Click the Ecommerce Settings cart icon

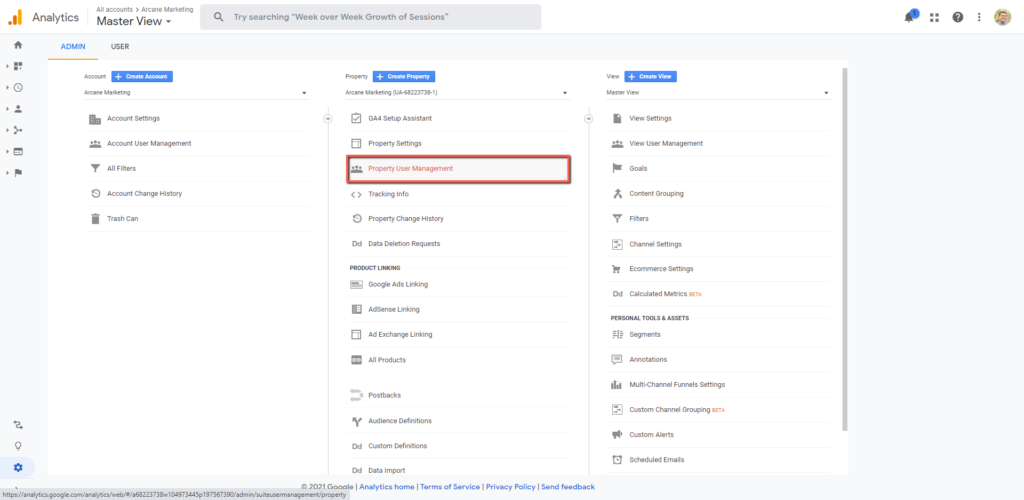[x=616, y=269]
